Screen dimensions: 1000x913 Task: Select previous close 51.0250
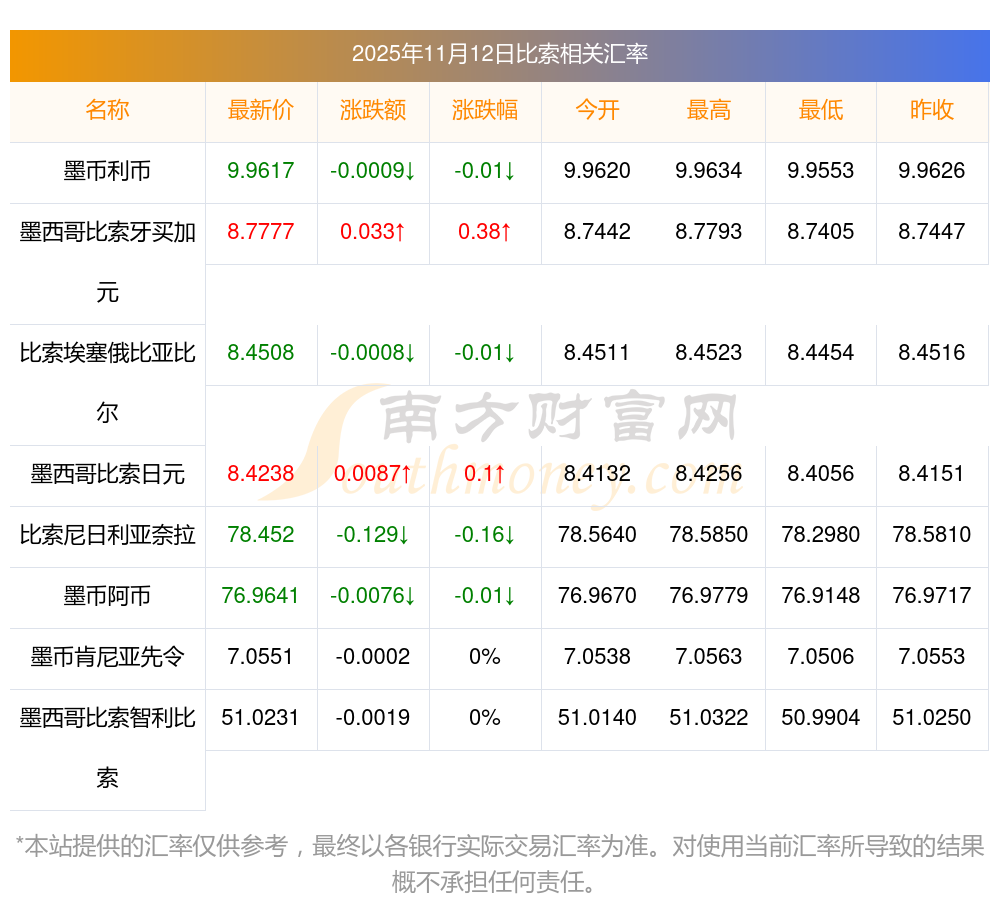click(932, 717)
